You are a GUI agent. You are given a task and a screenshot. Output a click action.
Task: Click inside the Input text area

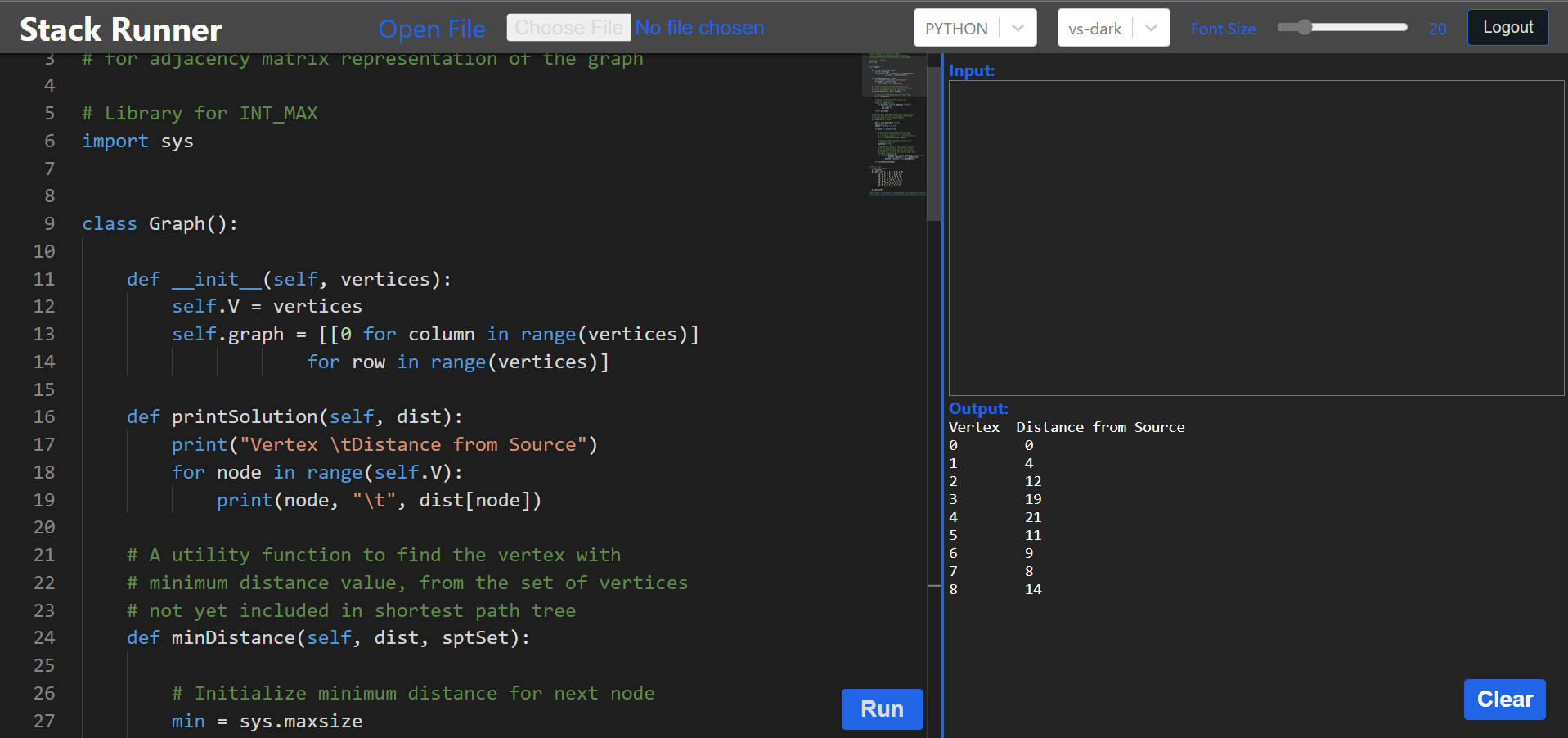1256,238
